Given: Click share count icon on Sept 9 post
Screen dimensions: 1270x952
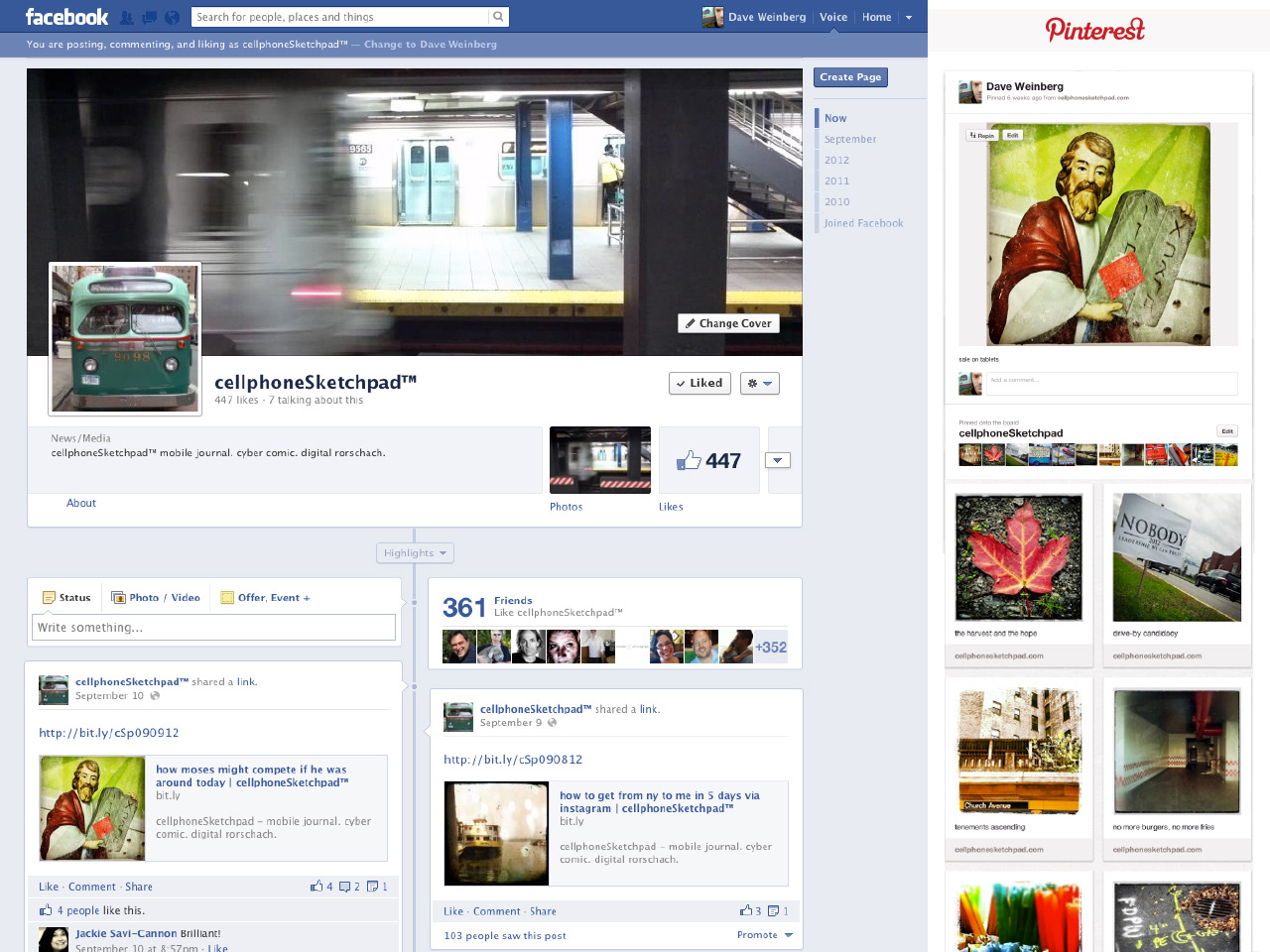Looking at the screenshot, I should click(x=774, y=910).
